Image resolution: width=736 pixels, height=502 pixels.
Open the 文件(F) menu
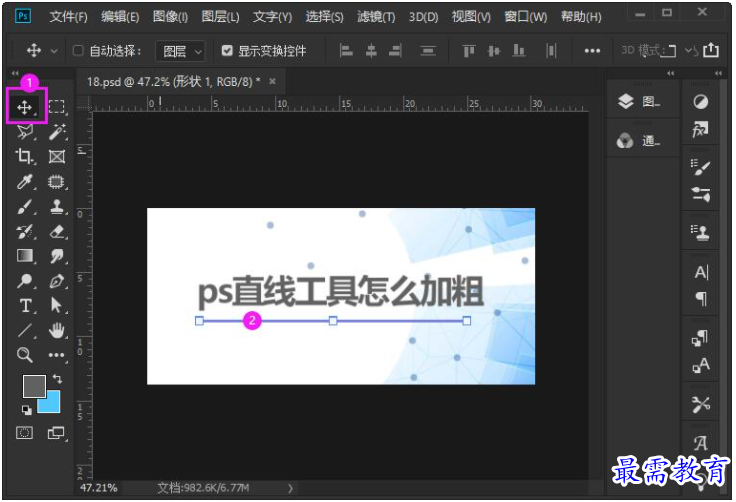pos(69,17)
